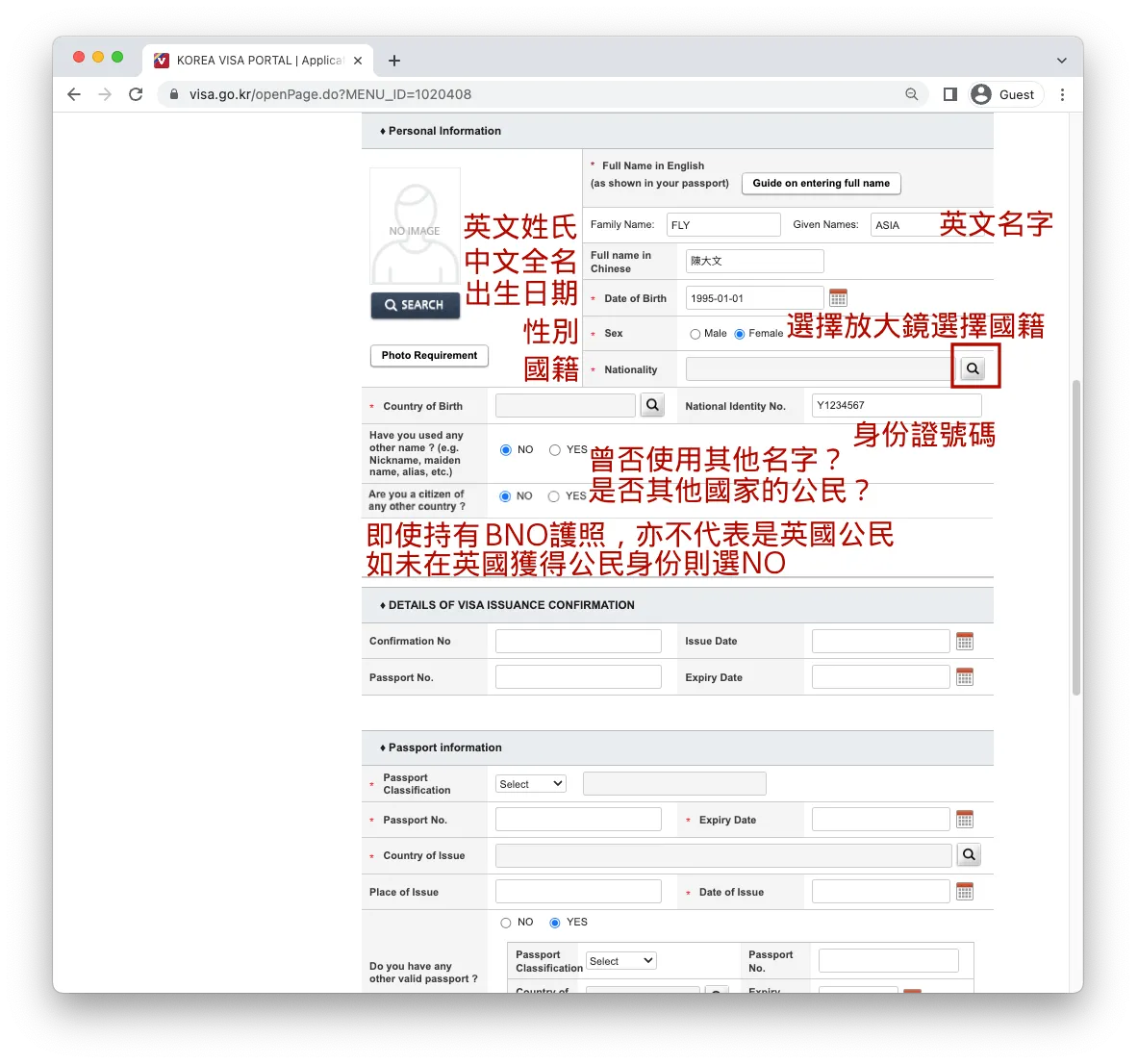The image size is (1138, 1064).
Task: Choose NO for other valid passport
Action: click(x=506, y=923)
